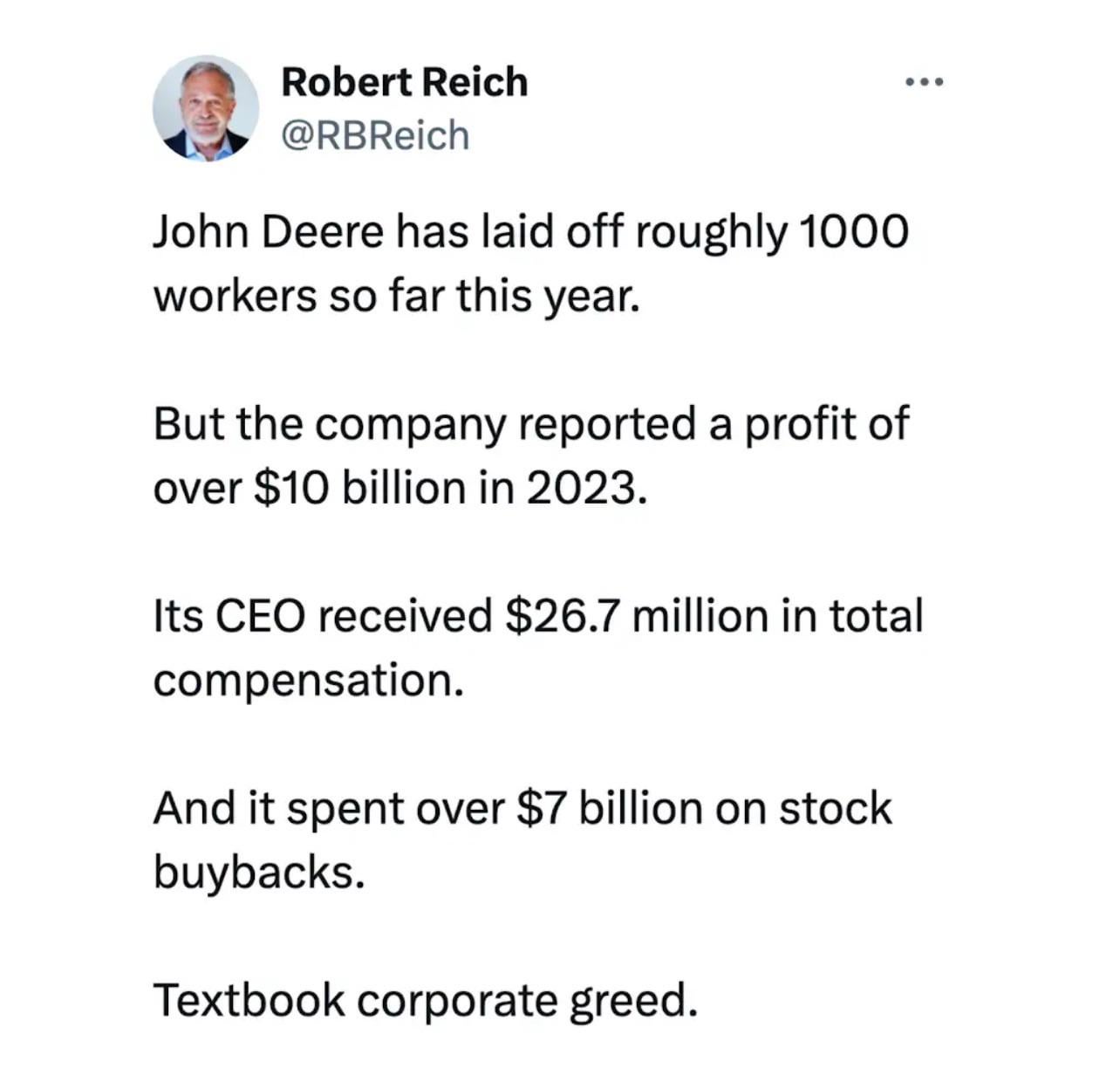Click the line starting "And it spent over"
The width and height of the screenshot is (1120, 1089).
[522, 809]
